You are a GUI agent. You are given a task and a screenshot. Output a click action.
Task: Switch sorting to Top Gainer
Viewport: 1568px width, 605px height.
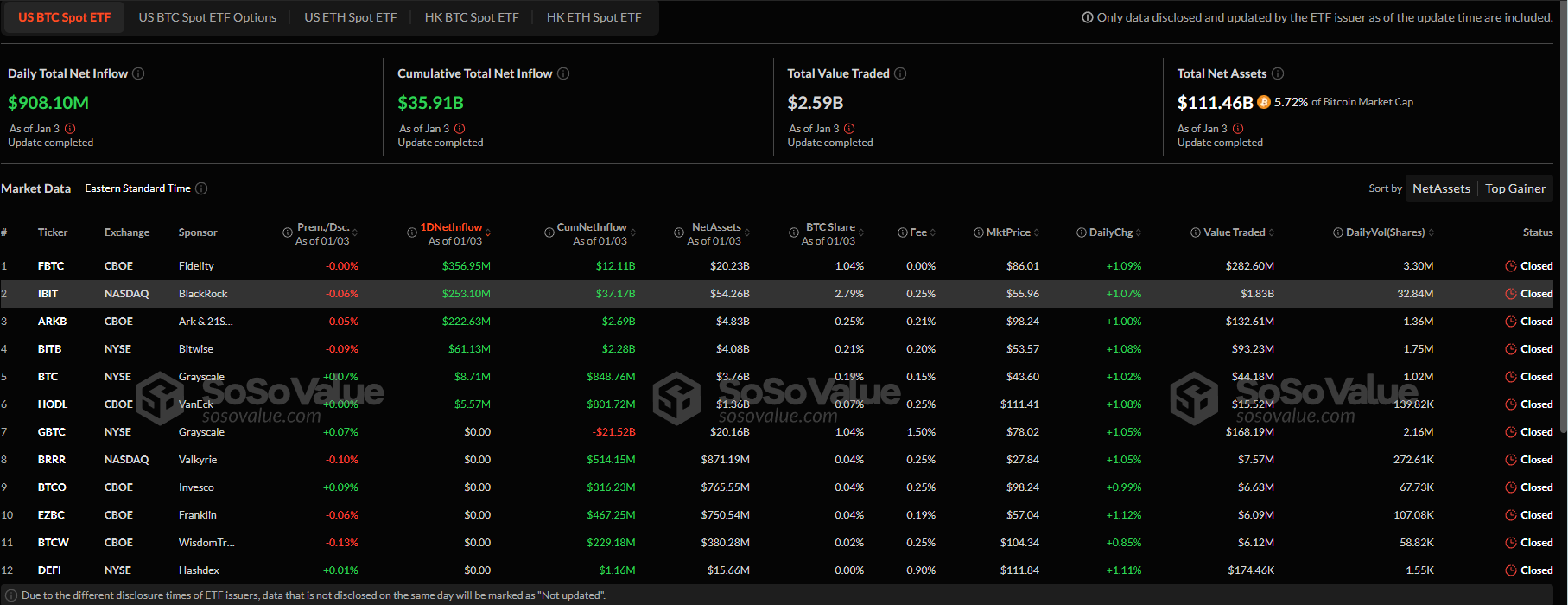(x=1514, y=188)
